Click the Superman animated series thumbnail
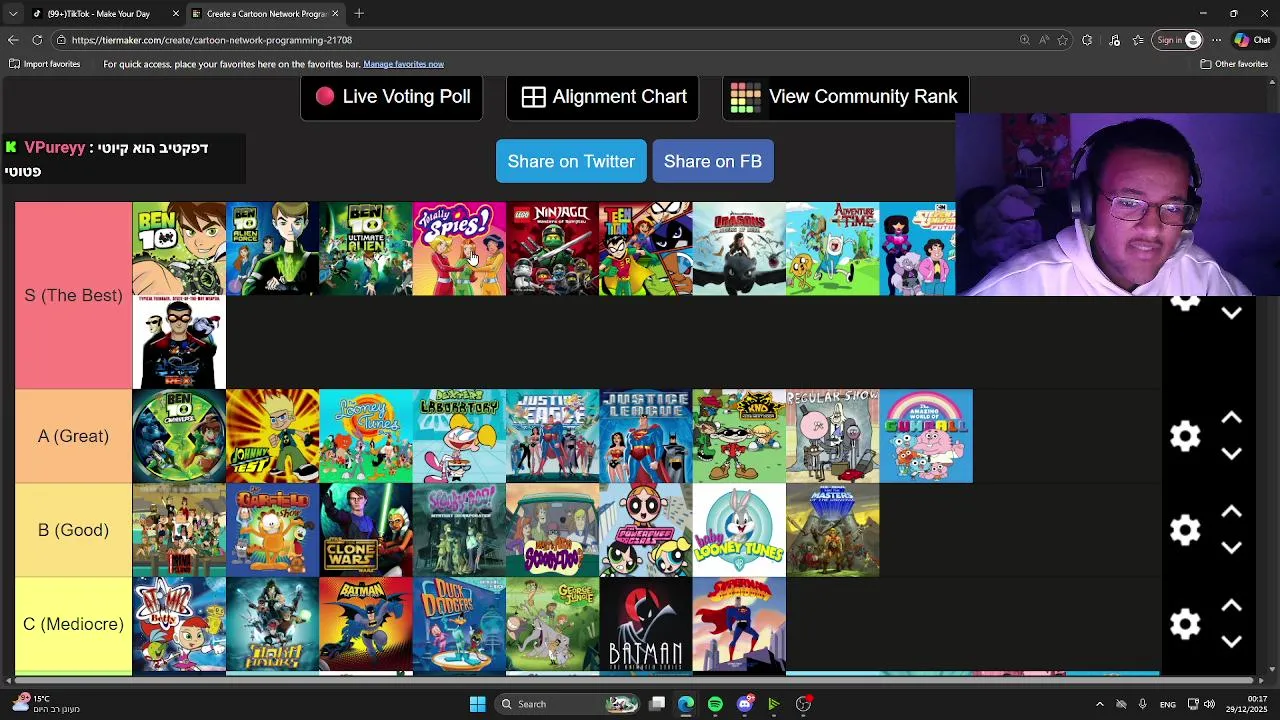The width and height of the screenshot is (1280, 720). pos(739,624)
